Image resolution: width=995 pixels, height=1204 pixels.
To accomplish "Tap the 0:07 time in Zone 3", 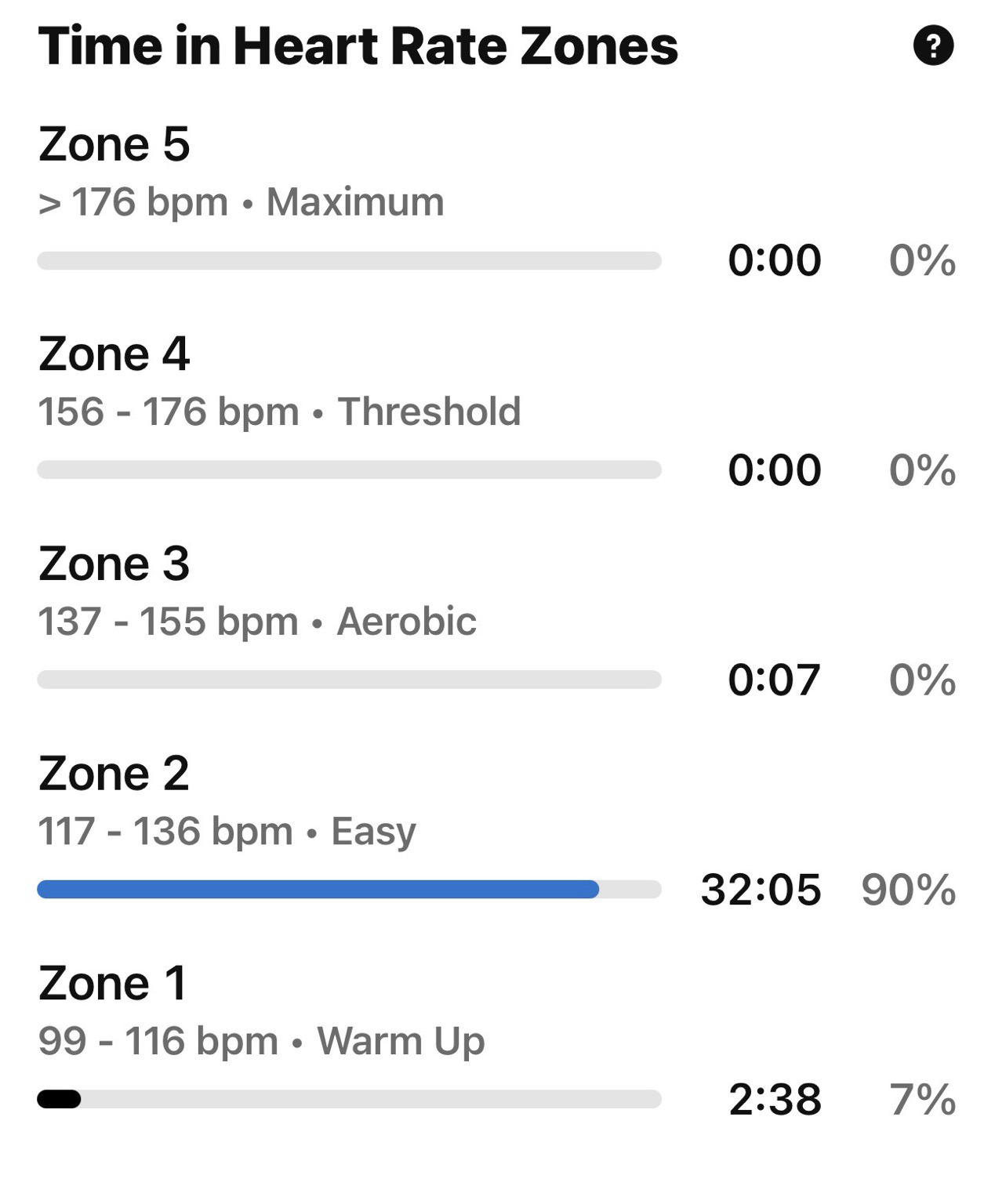I will pyautogui.click(x=774, y=680).
